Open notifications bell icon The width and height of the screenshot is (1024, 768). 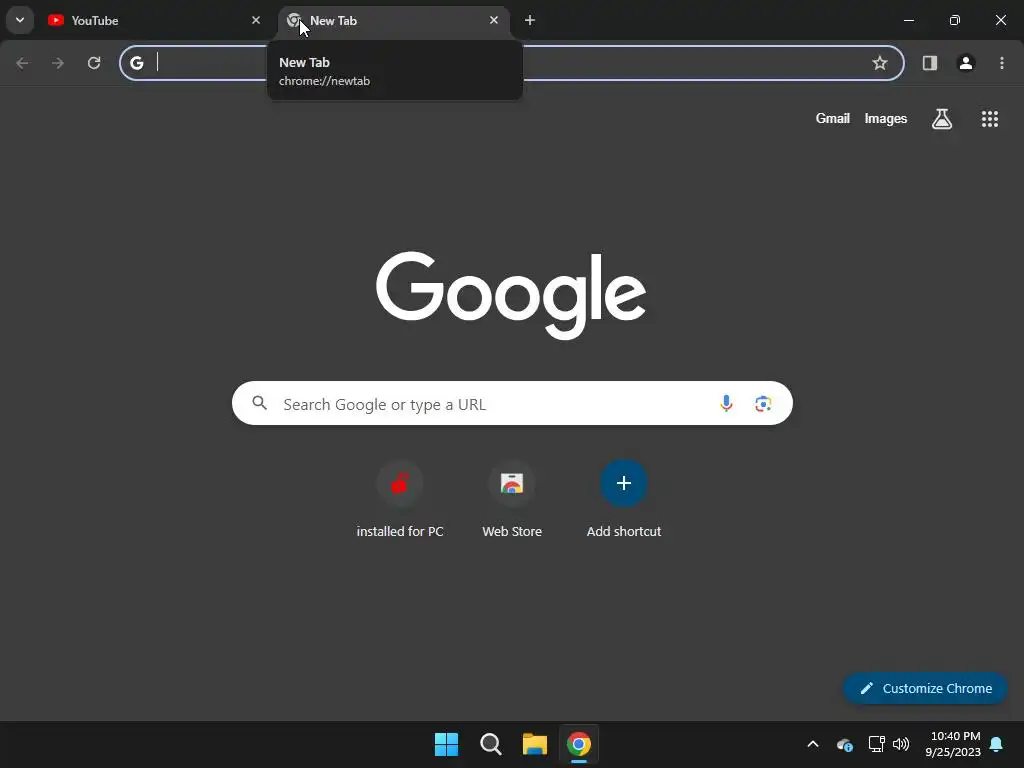[997, 744]
